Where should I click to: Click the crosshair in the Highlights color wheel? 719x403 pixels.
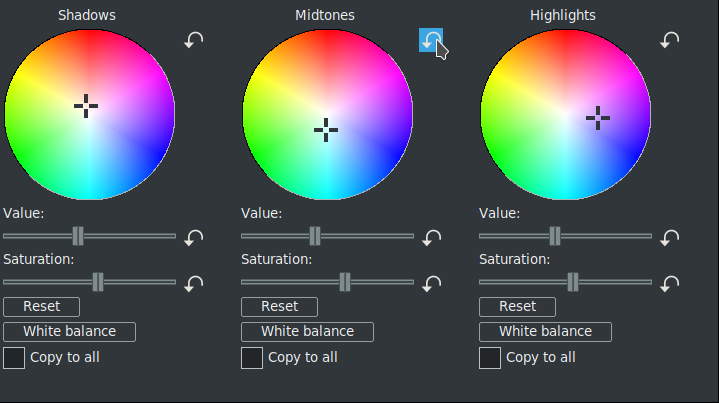click(598, 118)
